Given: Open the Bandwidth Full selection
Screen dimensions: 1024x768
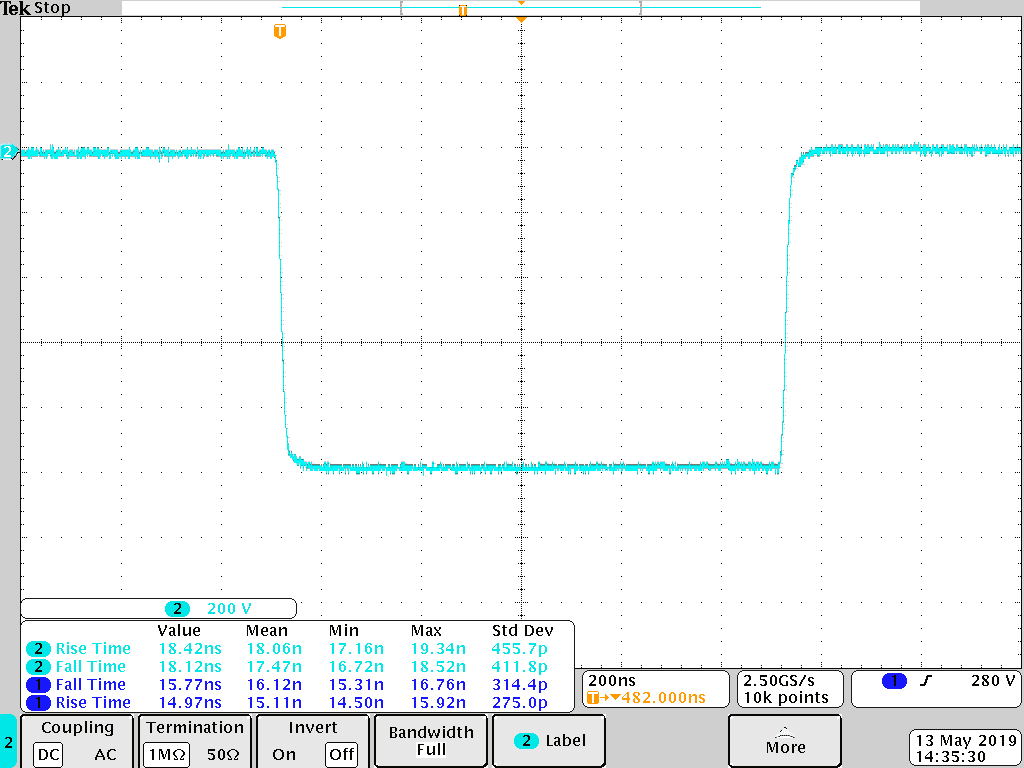Looking at the screenshot, I should pyautogui.click(x=431, y=741).
